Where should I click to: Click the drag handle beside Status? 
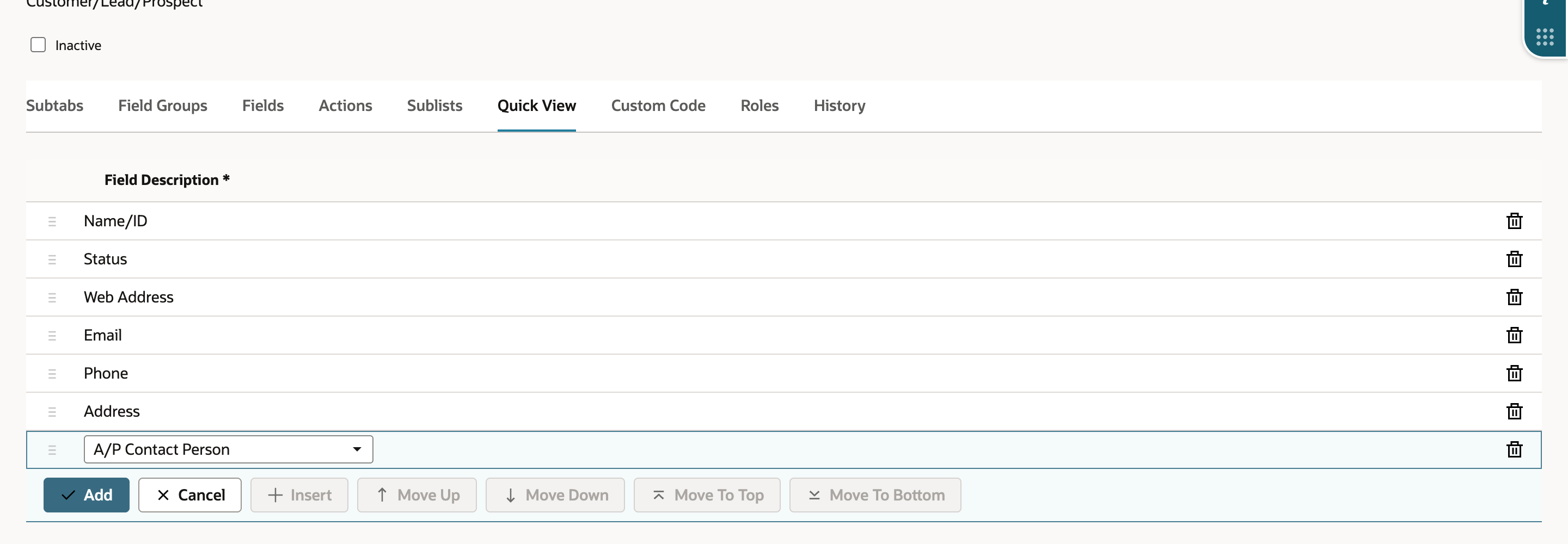52,260
